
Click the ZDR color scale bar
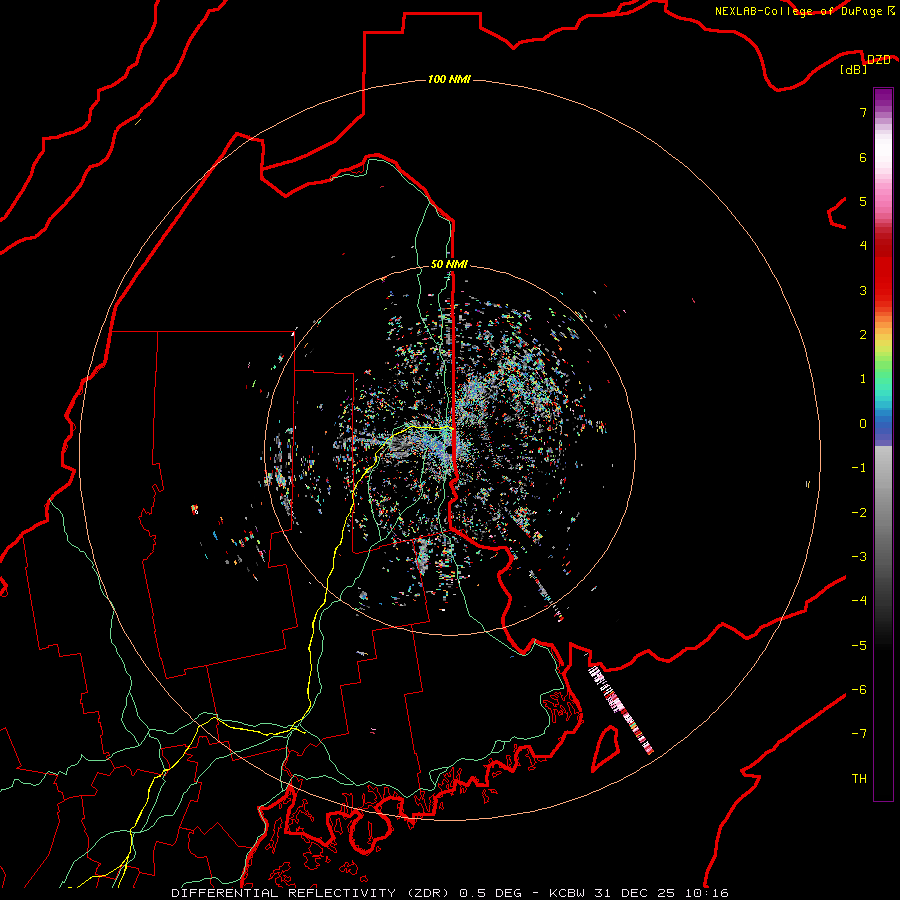[883, 444]
